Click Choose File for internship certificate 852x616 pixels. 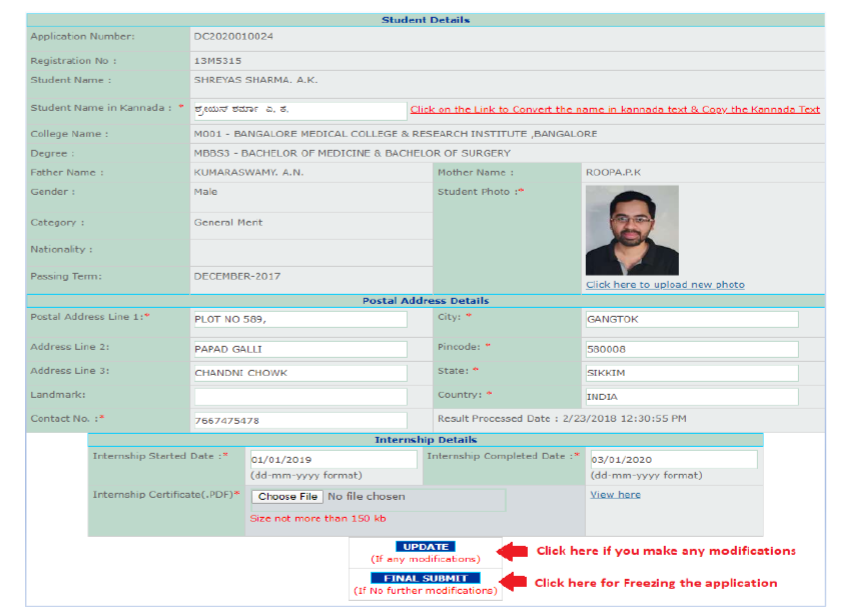pos(287,496)
